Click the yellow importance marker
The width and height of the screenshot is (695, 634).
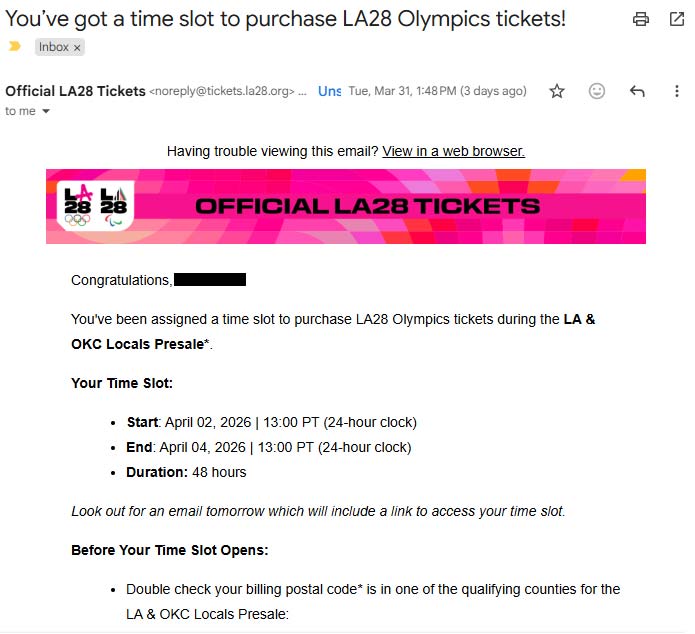[x=14, y=46]
